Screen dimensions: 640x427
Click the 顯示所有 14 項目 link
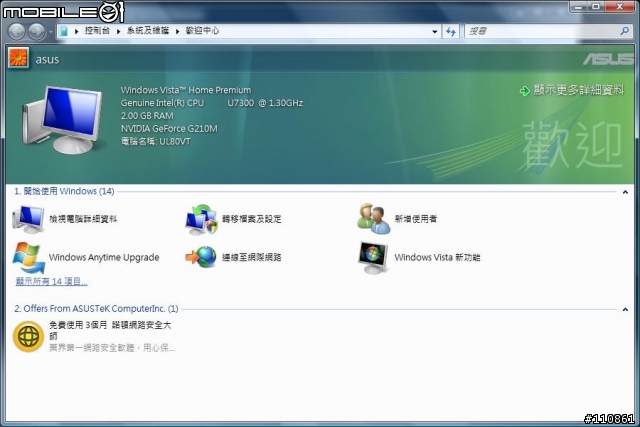[x=51, y=281]
